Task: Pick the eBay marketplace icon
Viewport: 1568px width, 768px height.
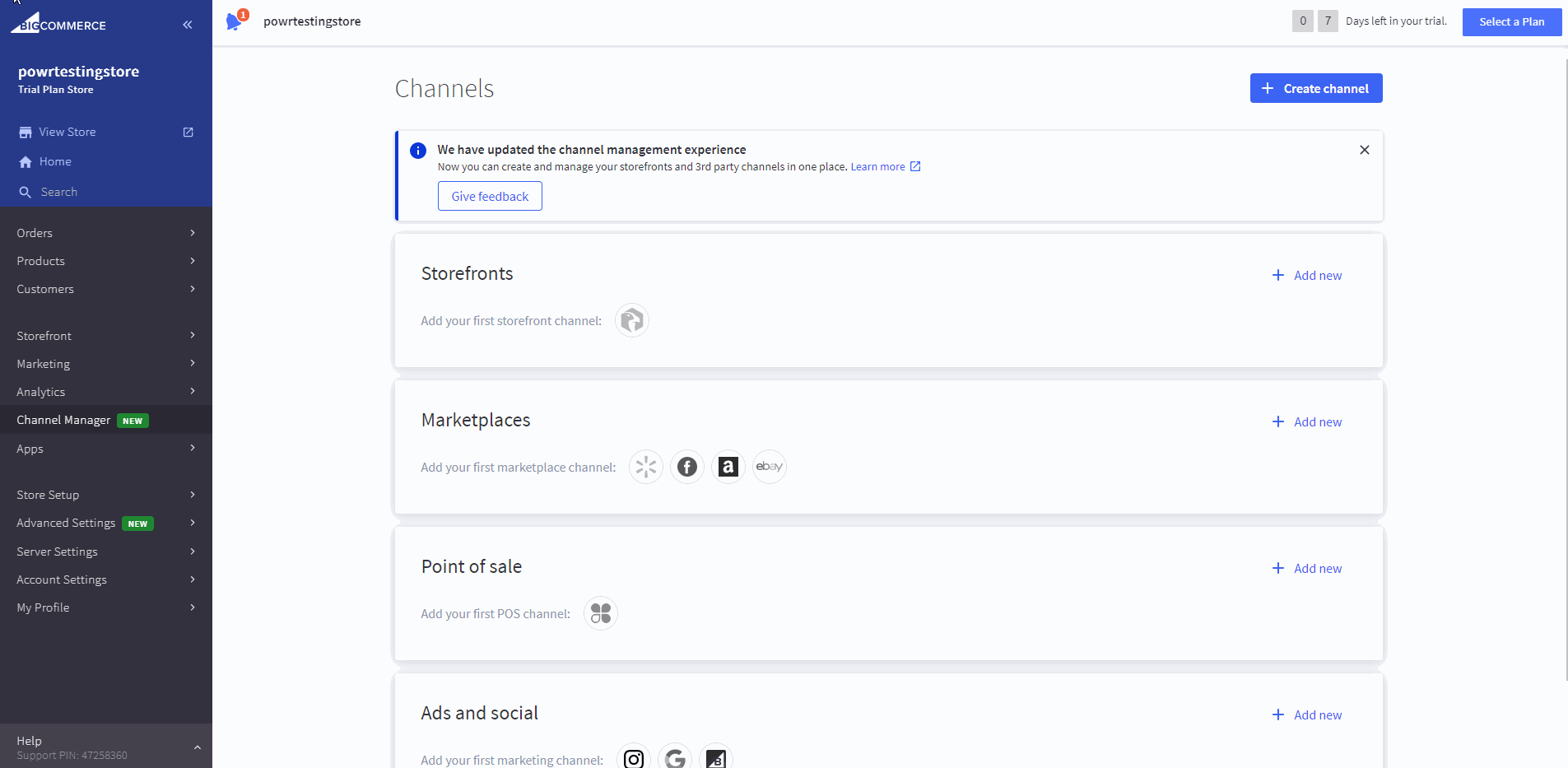Action: click(770, 467)
